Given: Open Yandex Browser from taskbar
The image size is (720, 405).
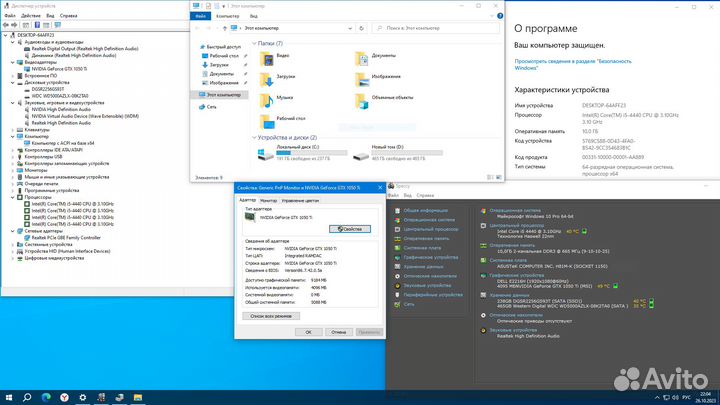Looking at the screenshot, I should pyautogui.click(x=64, y=397).
